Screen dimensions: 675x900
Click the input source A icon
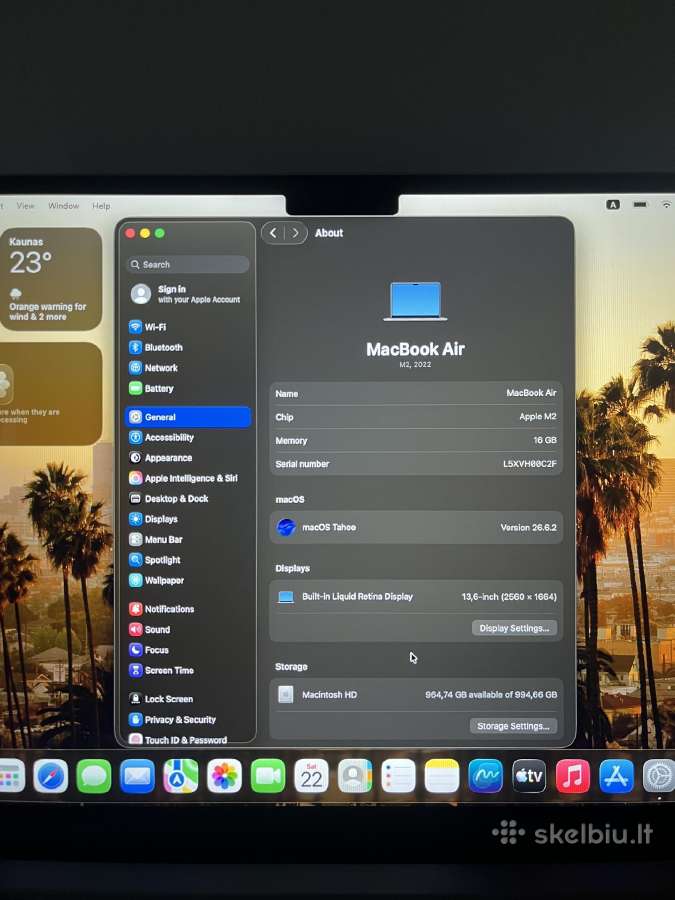pos(613,205)
